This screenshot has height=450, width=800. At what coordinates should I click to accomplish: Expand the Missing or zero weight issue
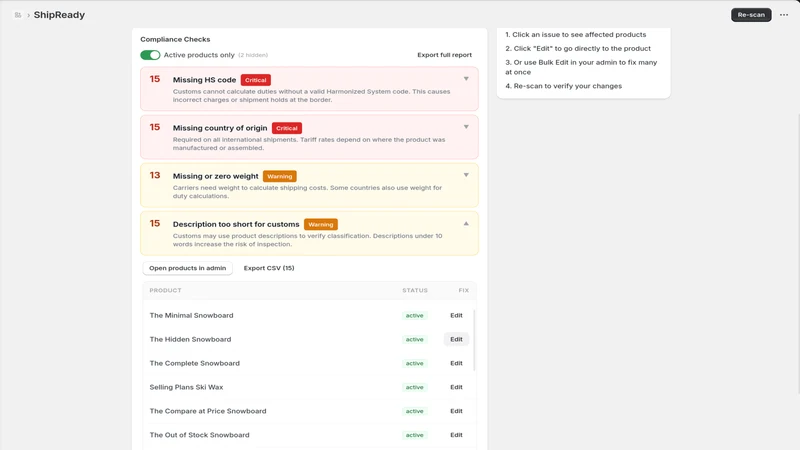click(466, 175)
